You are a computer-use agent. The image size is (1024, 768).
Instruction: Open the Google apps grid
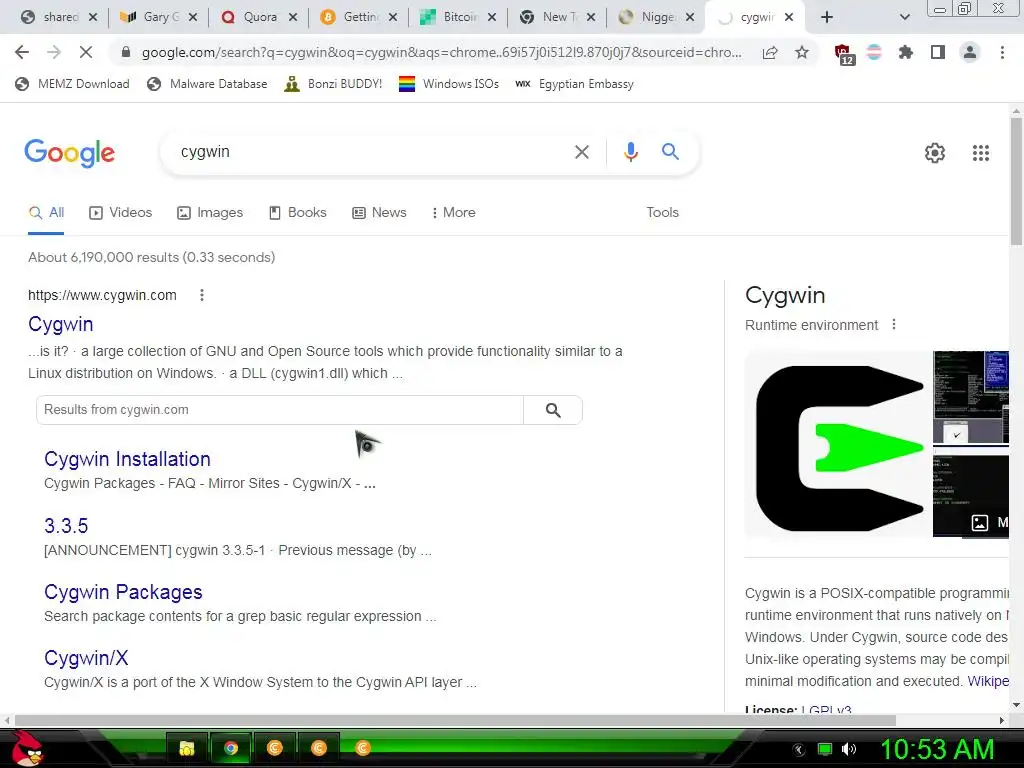click(980, 153)
